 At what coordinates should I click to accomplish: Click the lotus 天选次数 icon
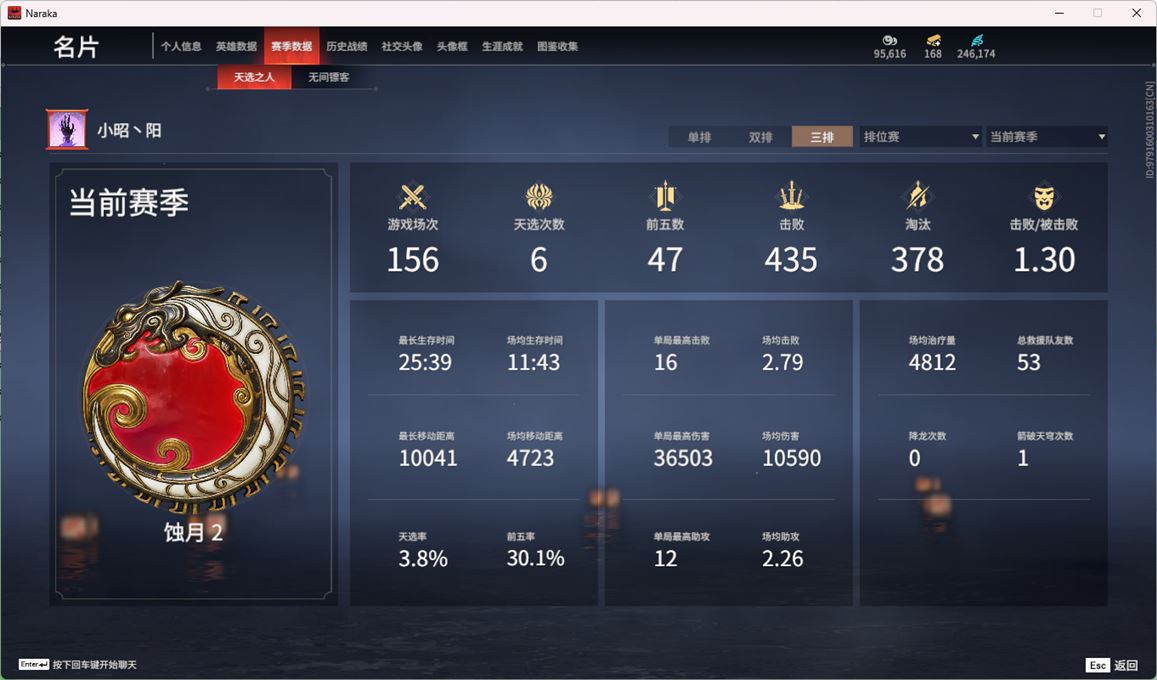click(539, 197)
